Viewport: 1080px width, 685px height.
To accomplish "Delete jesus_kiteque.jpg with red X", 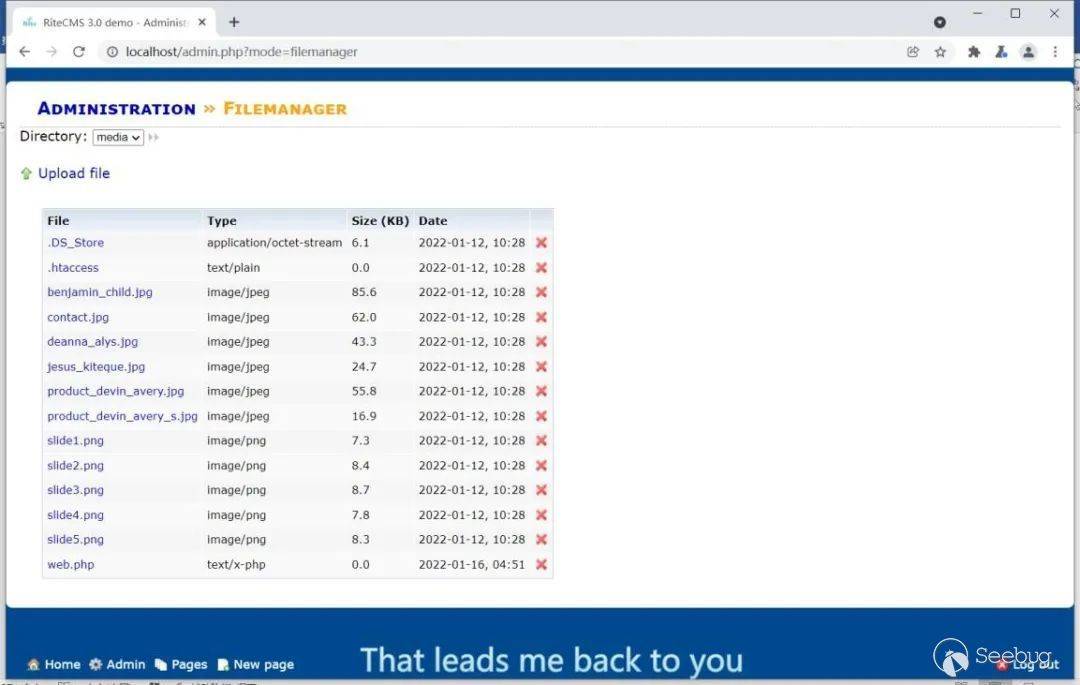I will (x=541, y=366).
